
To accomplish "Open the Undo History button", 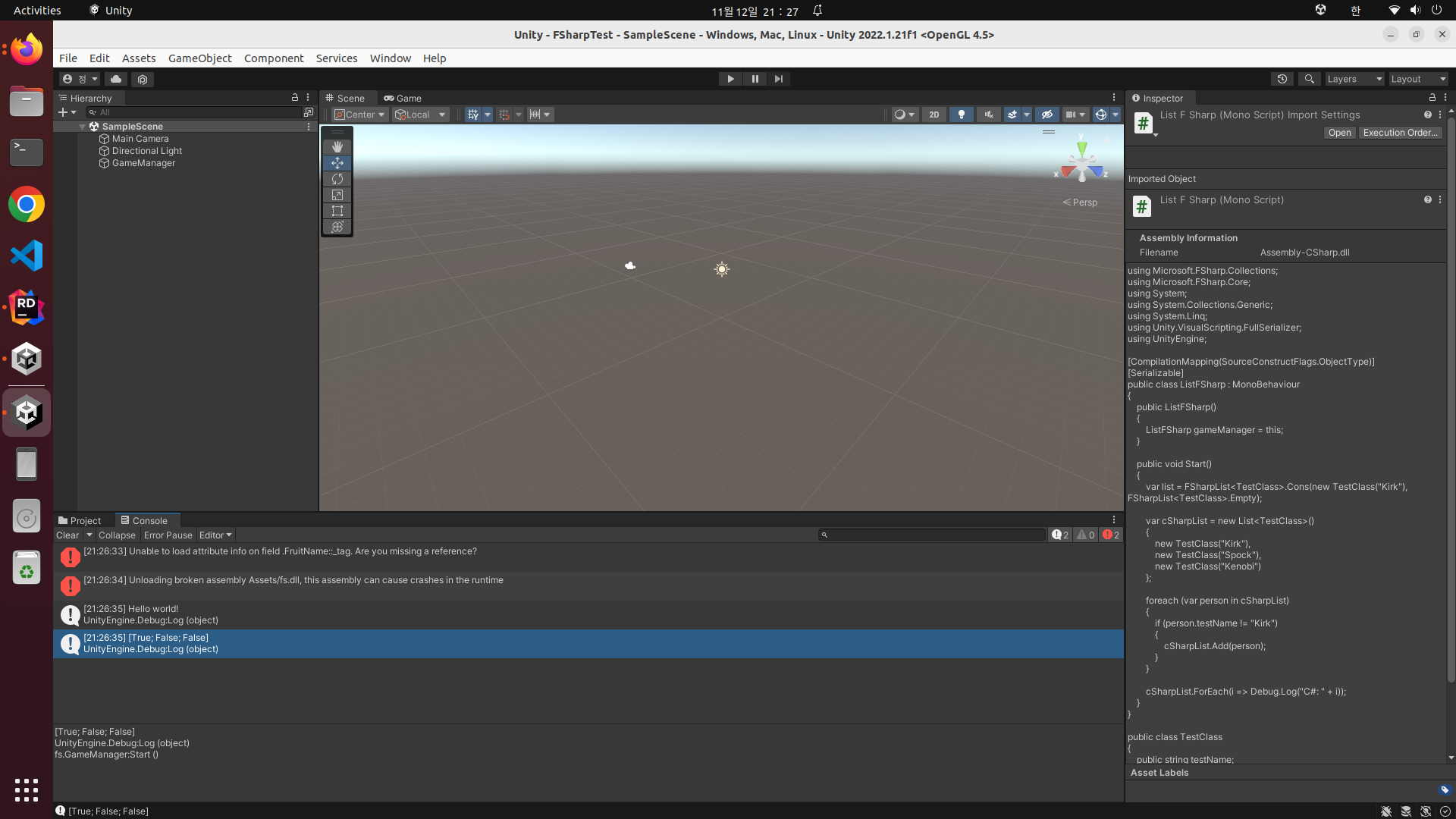I will click(x=1282, y=79).
